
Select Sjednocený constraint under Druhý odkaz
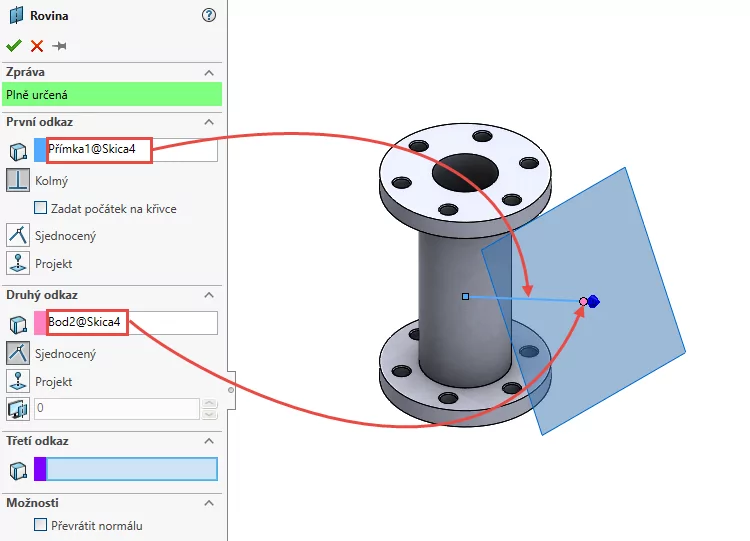18,353
